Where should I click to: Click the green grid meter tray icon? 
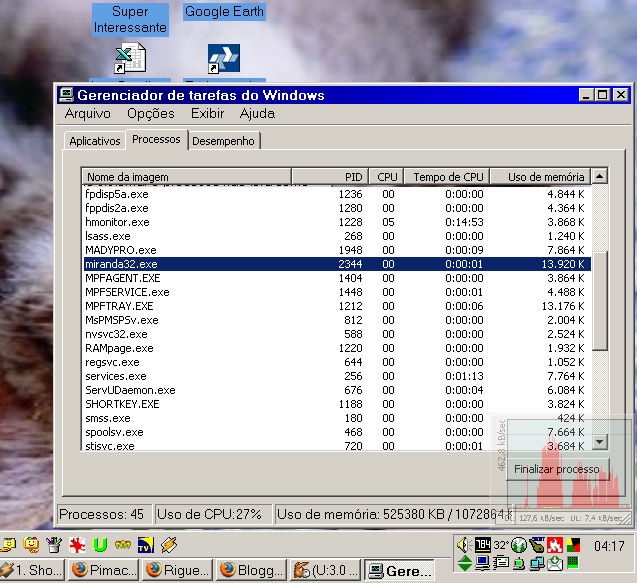pyautogui.click(x=573, y=563)
